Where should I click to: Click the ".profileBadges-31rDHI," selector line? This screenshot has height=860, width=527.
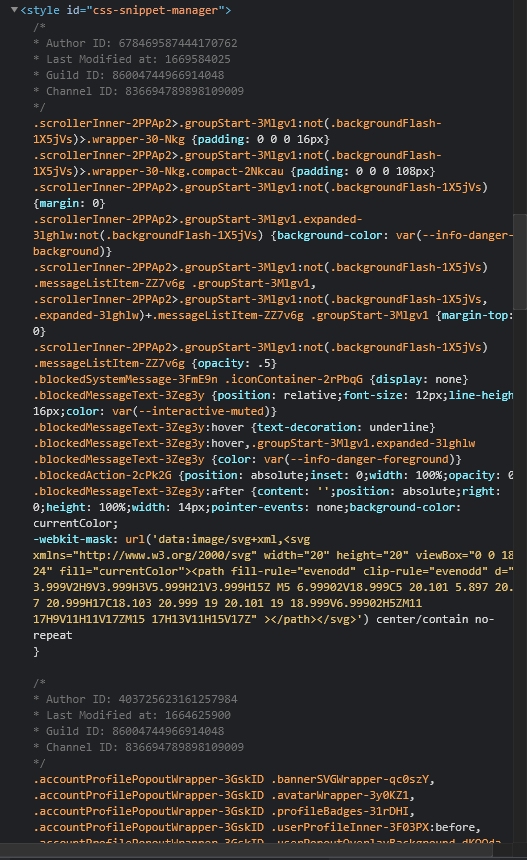click(x=224, y=811)
